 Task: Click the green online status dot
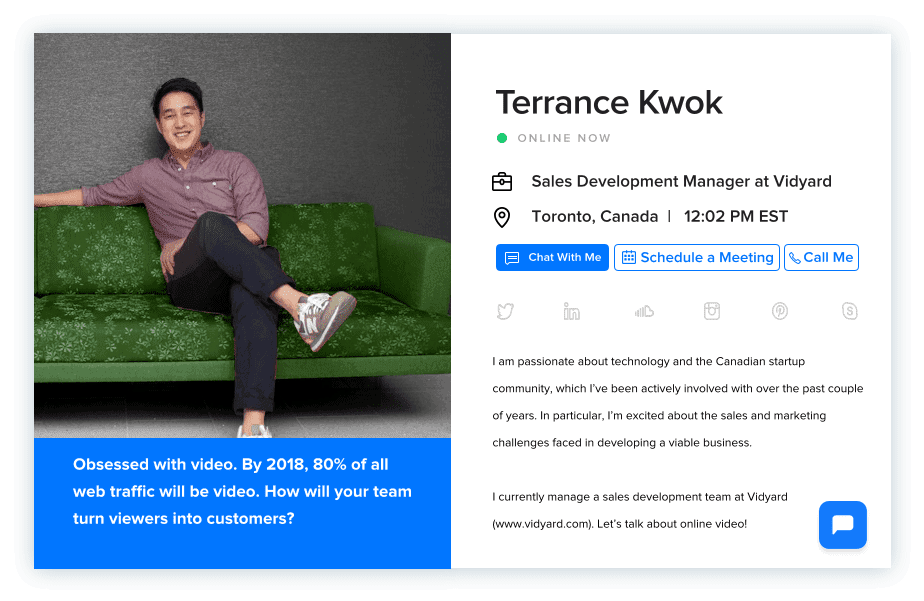[x=502, y=138]
